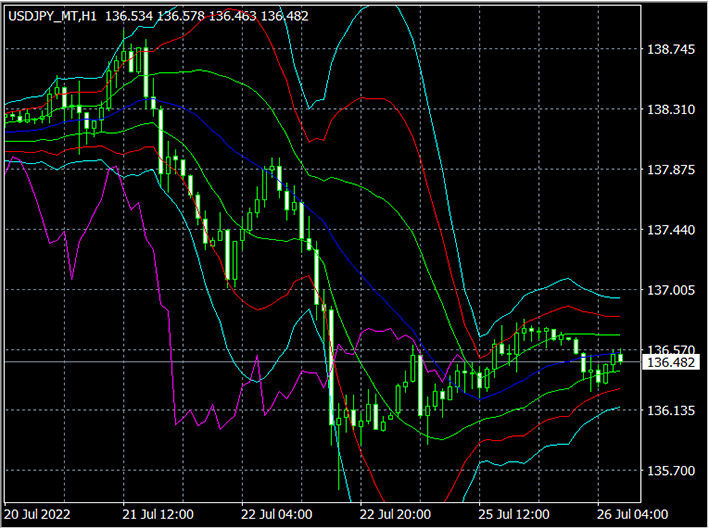
Task: Click the OHLC values 136.534 136.578 text
Action: coord(155,17)
